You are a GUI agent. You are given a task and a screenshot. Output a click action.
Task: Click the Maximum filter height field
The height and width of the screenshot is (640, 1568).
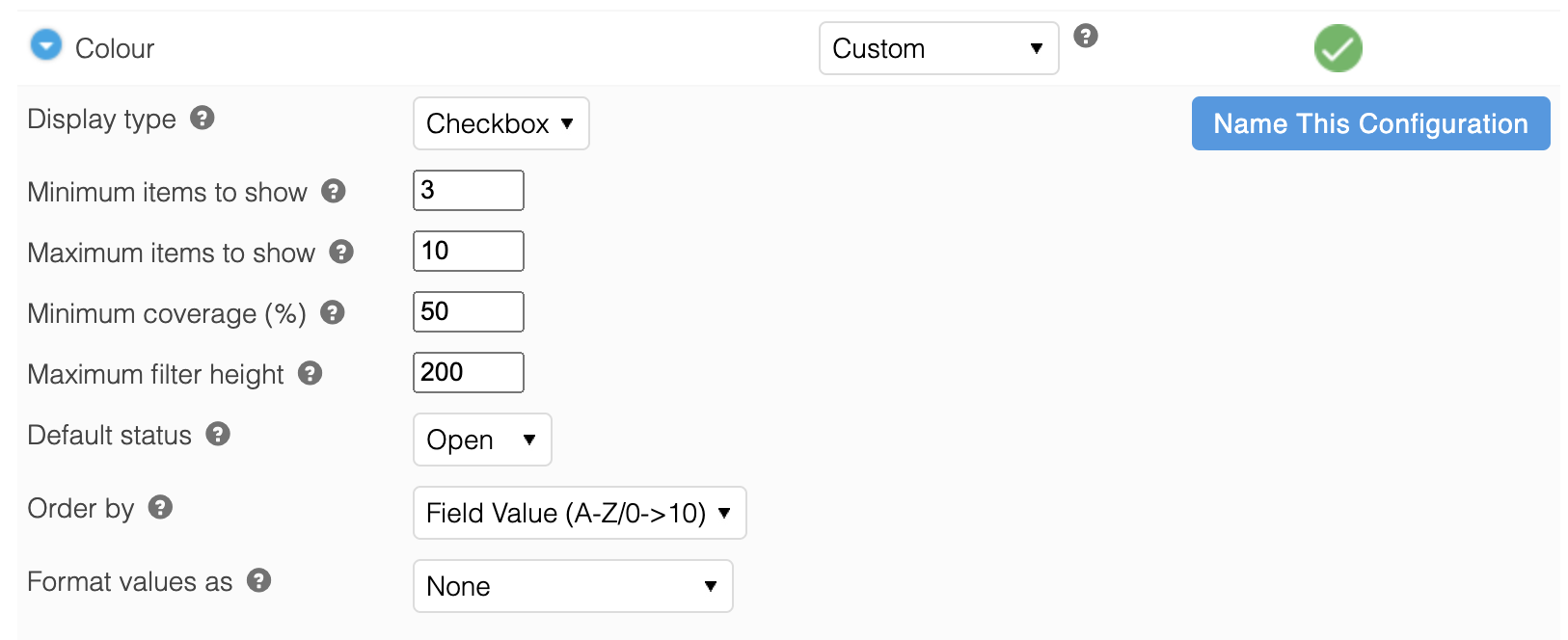(469, 372)
